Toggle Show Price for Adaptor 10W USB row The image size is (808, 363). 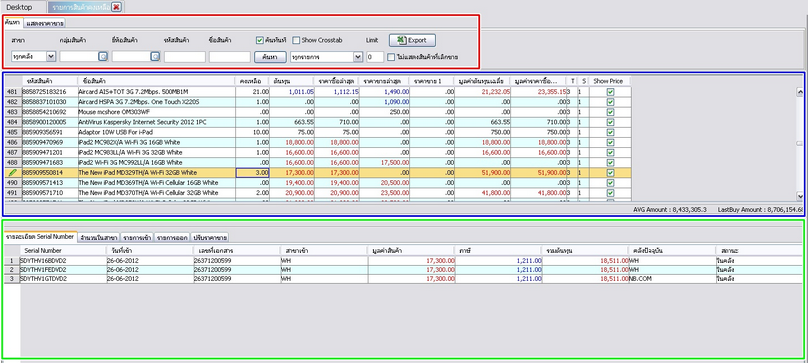pyautogui.click(x=610, y=132)
